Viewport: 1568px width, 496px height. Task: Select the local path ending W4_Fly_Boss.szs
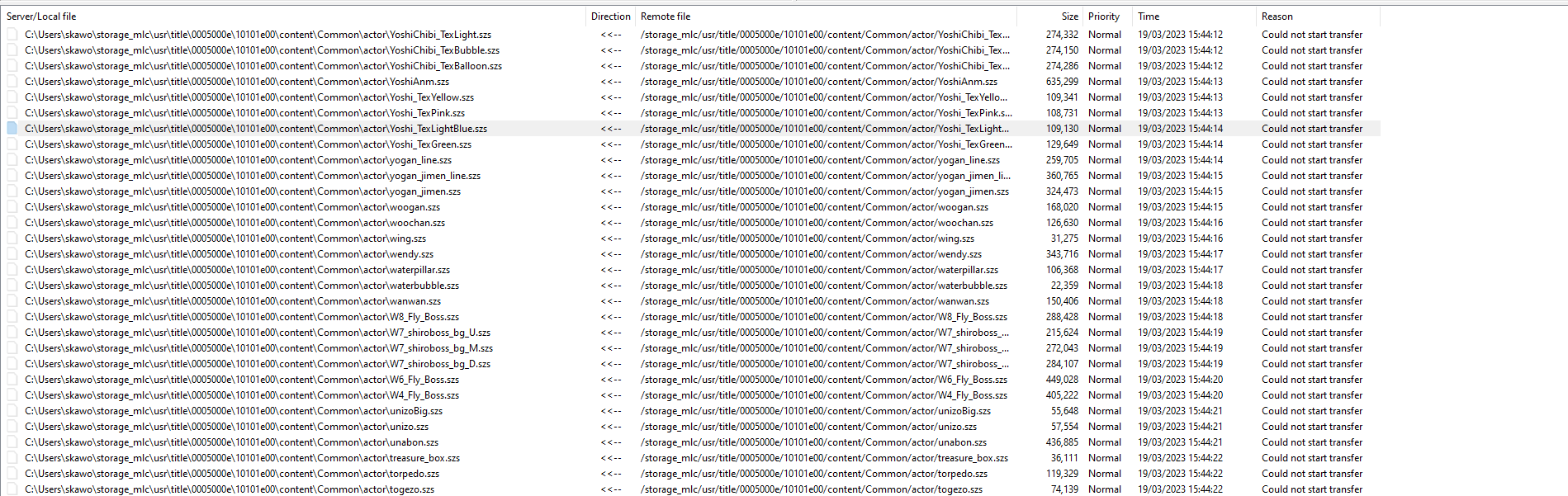[242, 395]
